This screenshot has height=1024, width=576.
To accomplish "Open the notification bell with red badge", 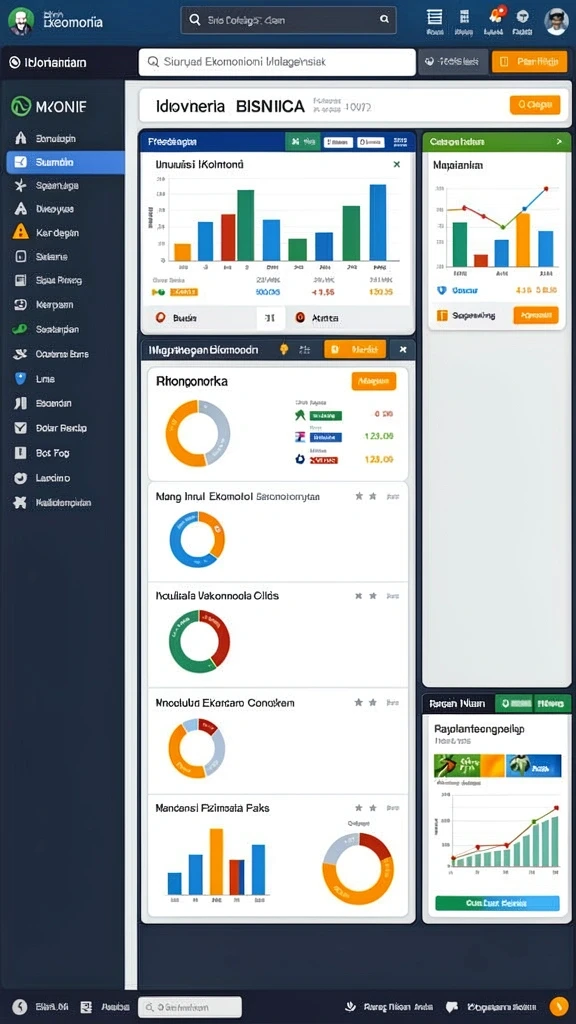I will (x=494, y=18).
